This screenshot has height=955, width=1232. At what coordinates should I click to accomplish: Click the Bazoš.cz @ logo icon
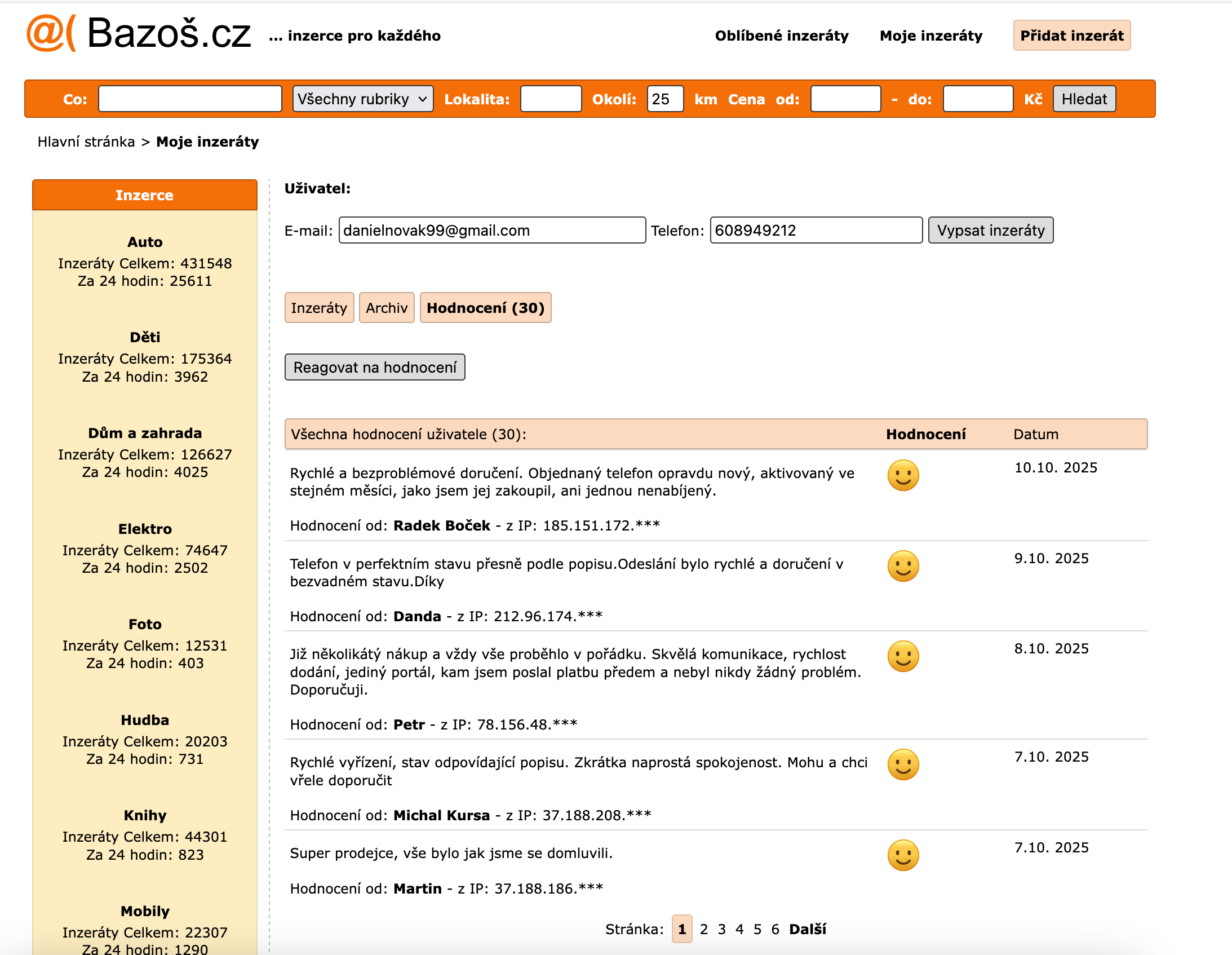point(50,33)
